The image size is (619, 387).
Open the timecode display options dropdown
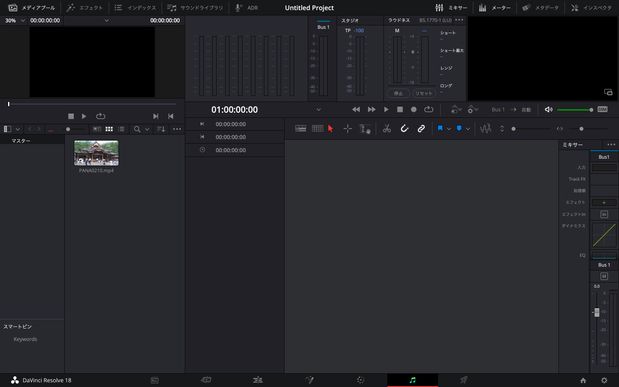319,110
